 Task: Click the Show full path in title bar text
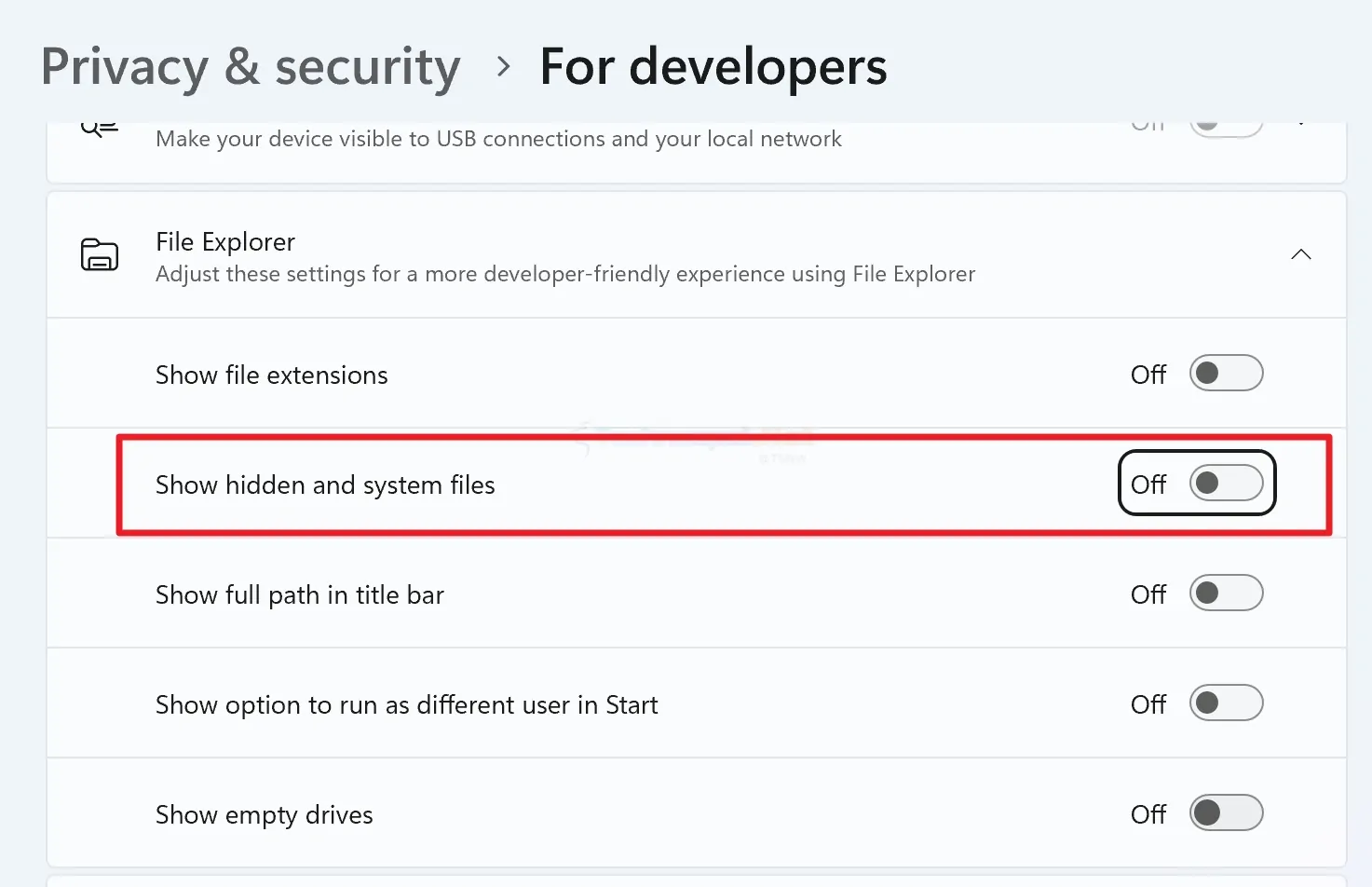coord(300,594)
